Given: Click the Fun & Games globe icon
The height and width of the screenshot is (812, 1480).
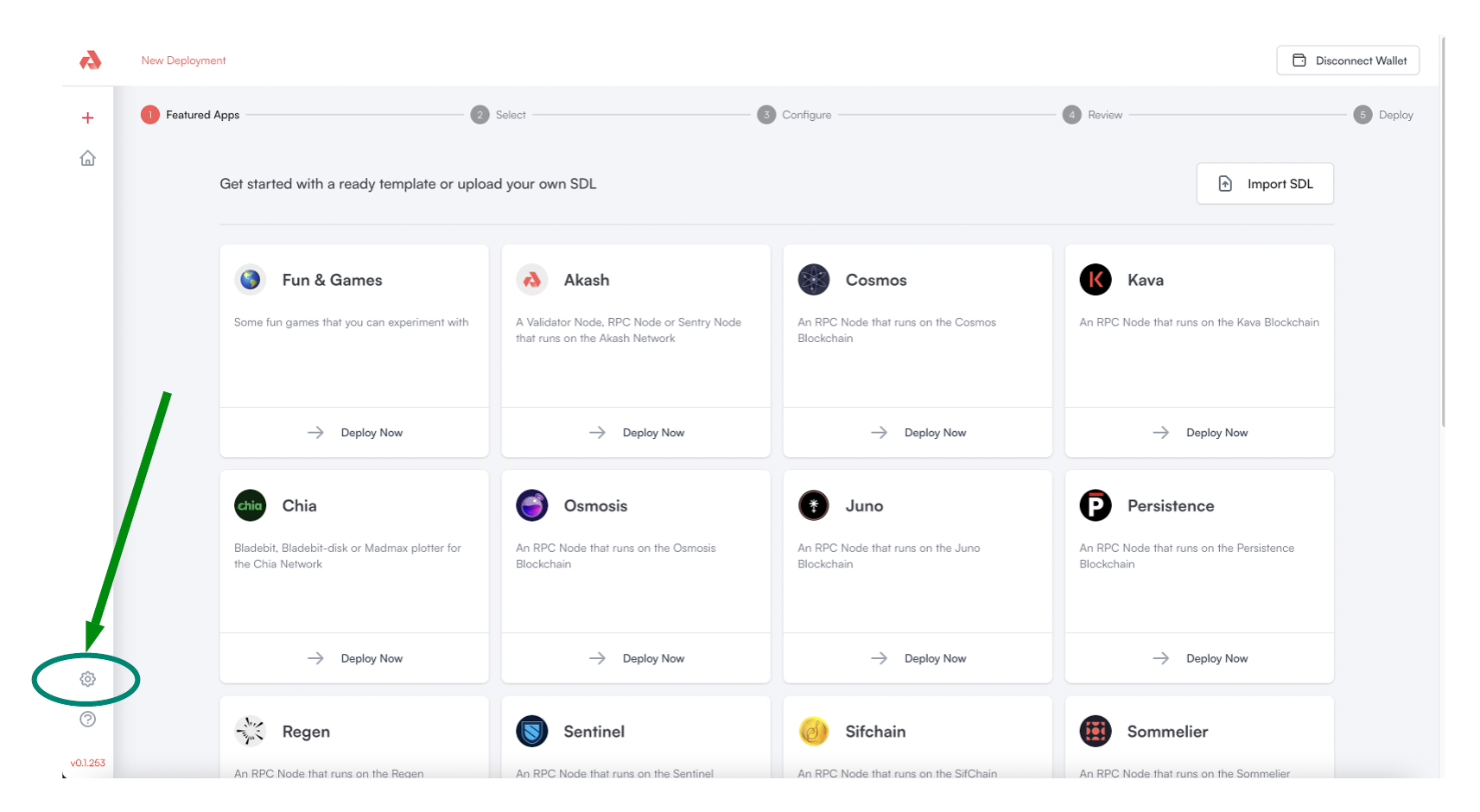Looking at the screenshot, I should tap(250, 279).
